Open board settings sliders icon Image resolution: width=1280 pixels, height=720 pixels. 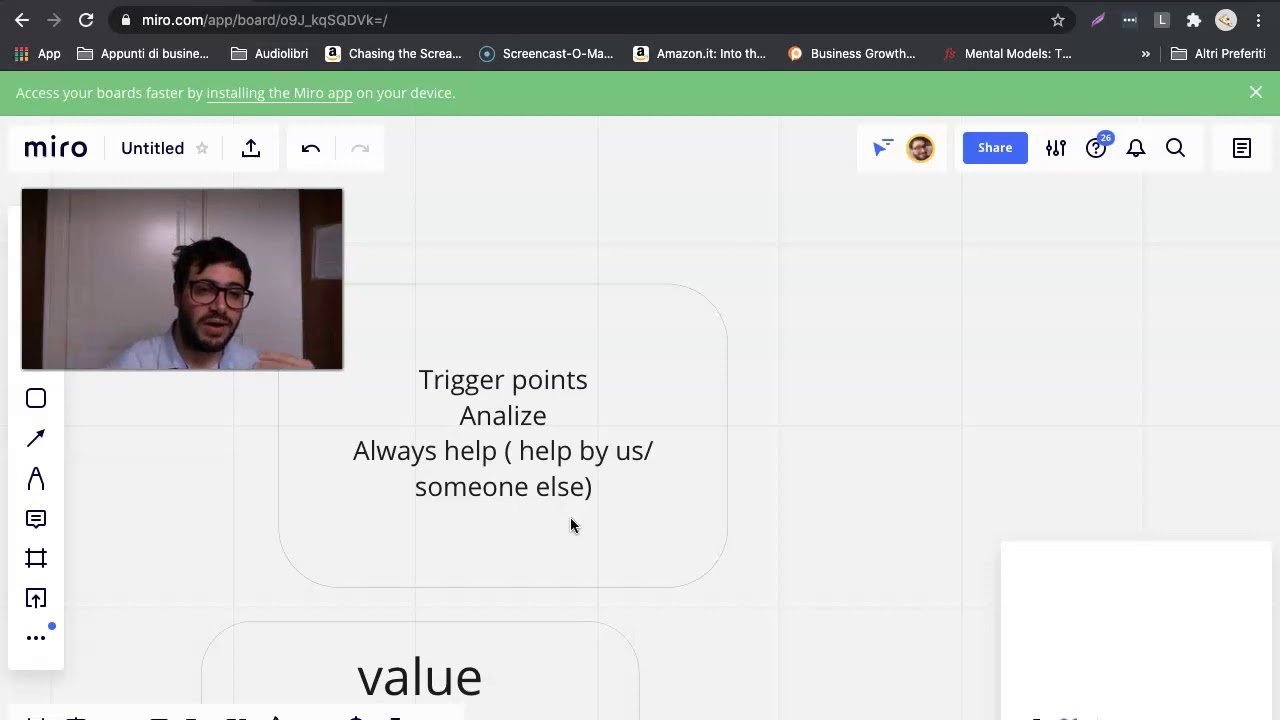click(x=1056, y=148)
